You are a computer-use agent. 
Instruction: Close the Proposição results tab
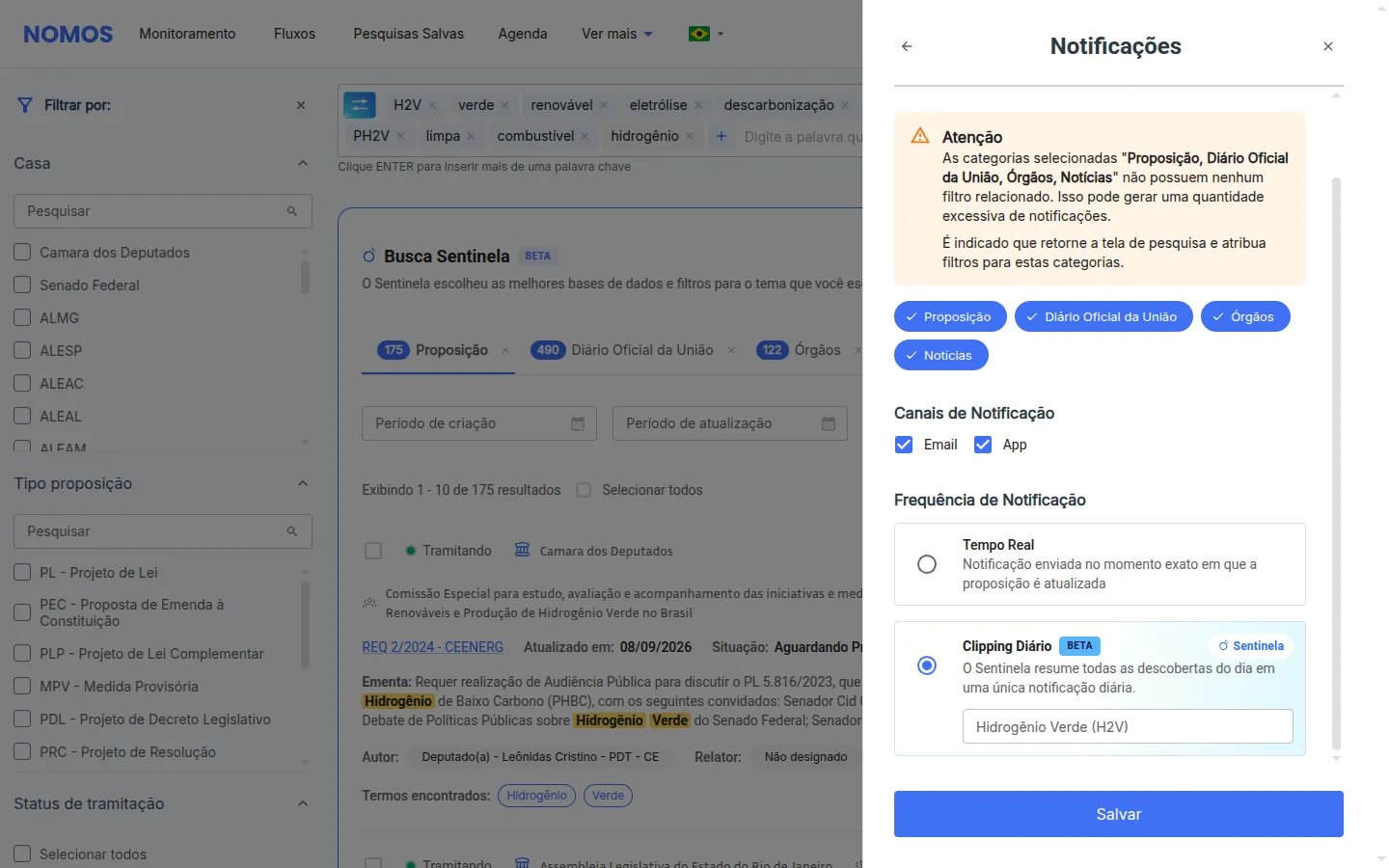[x=505, y=350]
